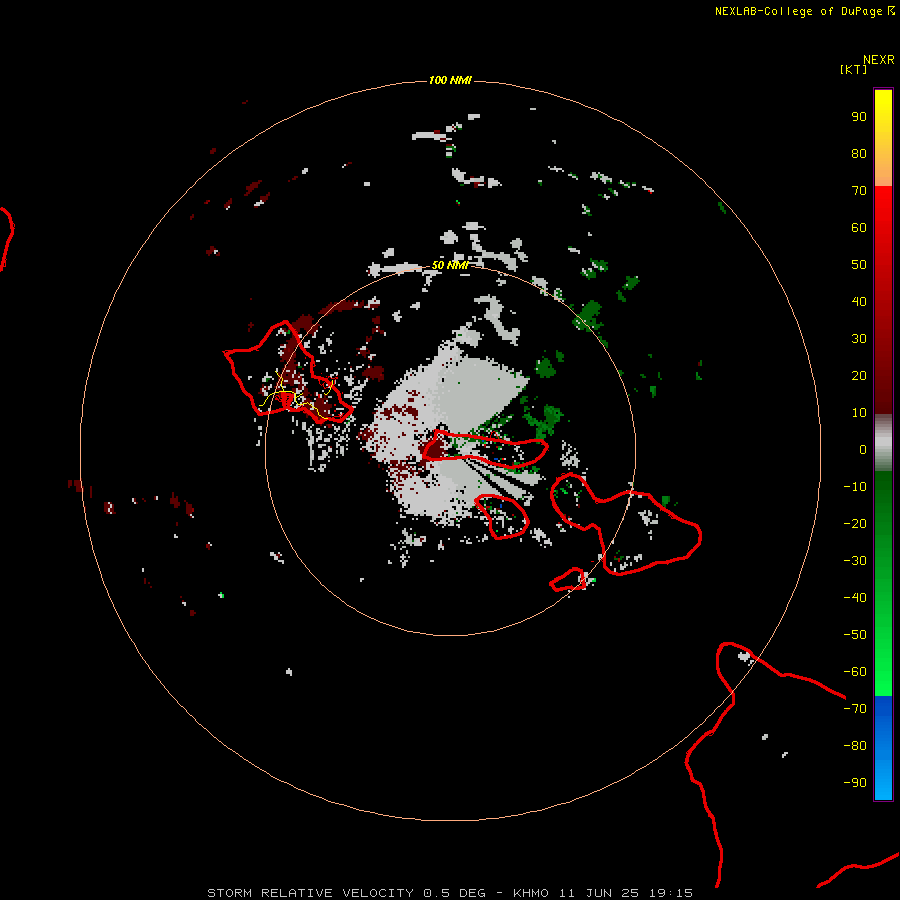The height and width of the screenshot is (900, 900).
Task: Click the -50 value on the velocity scale
Action: (x=855, y=634)
